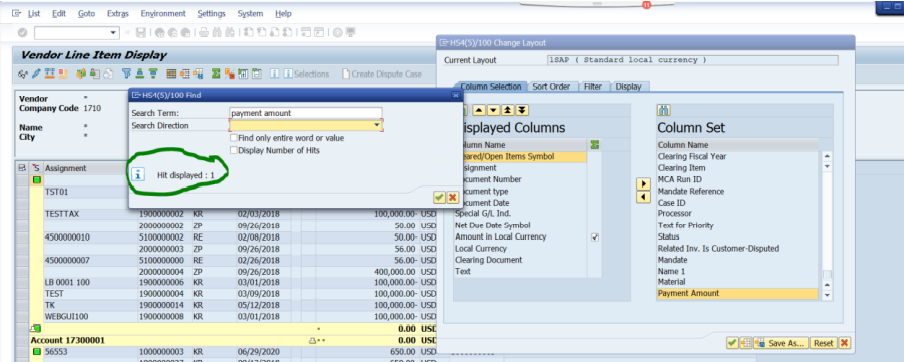Switch to the Display tab

pos(628,86)
